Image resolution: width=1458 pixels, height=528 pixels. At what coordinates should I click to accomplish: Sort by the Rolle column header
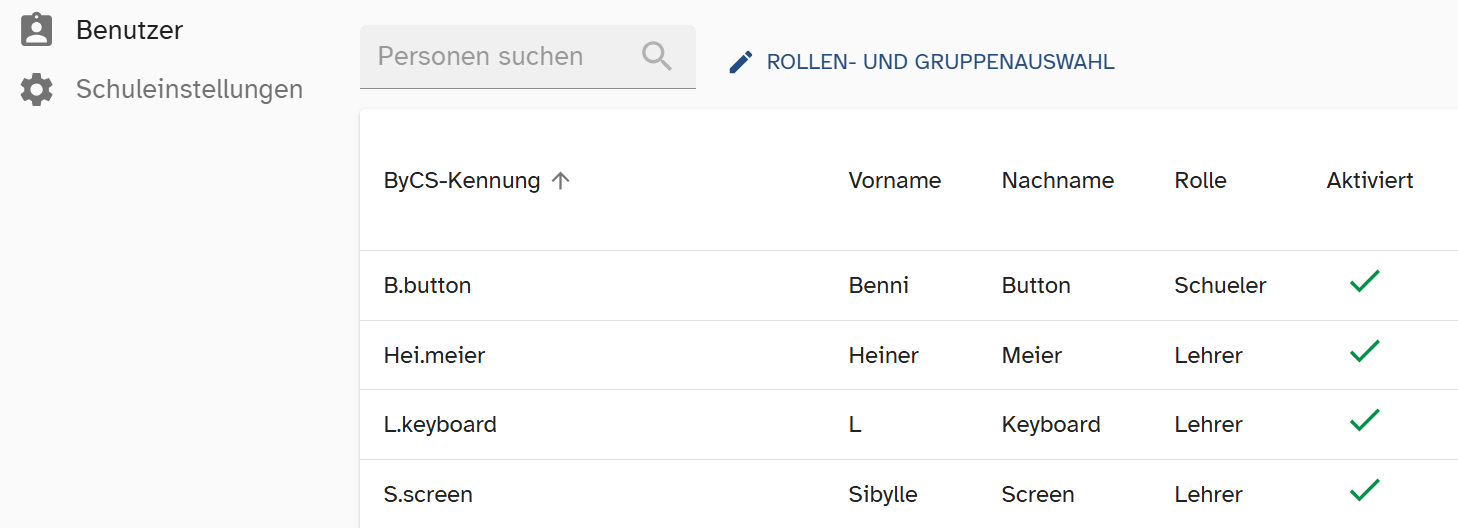[1200, 181]
